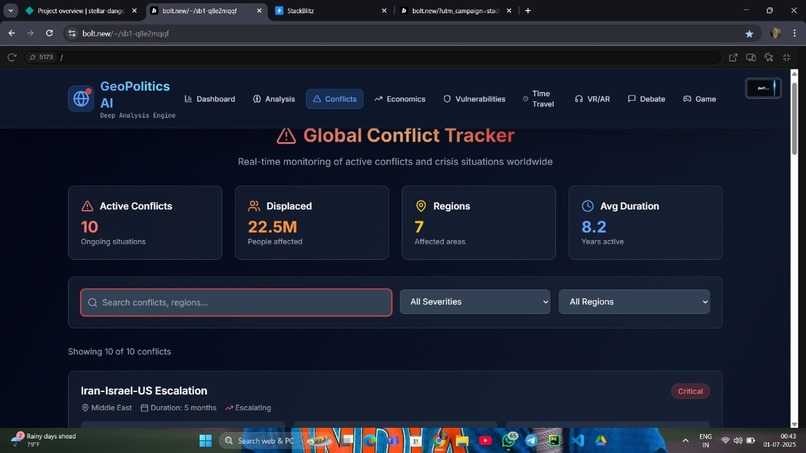Image resolution: width=806 pixels, height=453 pixels.
Task: Open YouTube from the taskbar
Action: (485, 441)
